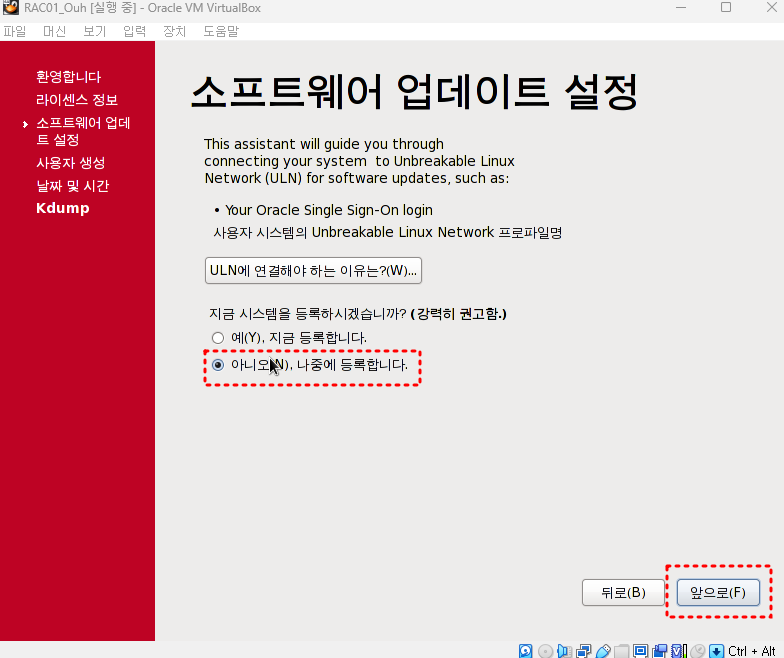The height and width of the screenshot is (658, 784).
Task: Click the CPU virtualization status icon
Action: [678, 650]
